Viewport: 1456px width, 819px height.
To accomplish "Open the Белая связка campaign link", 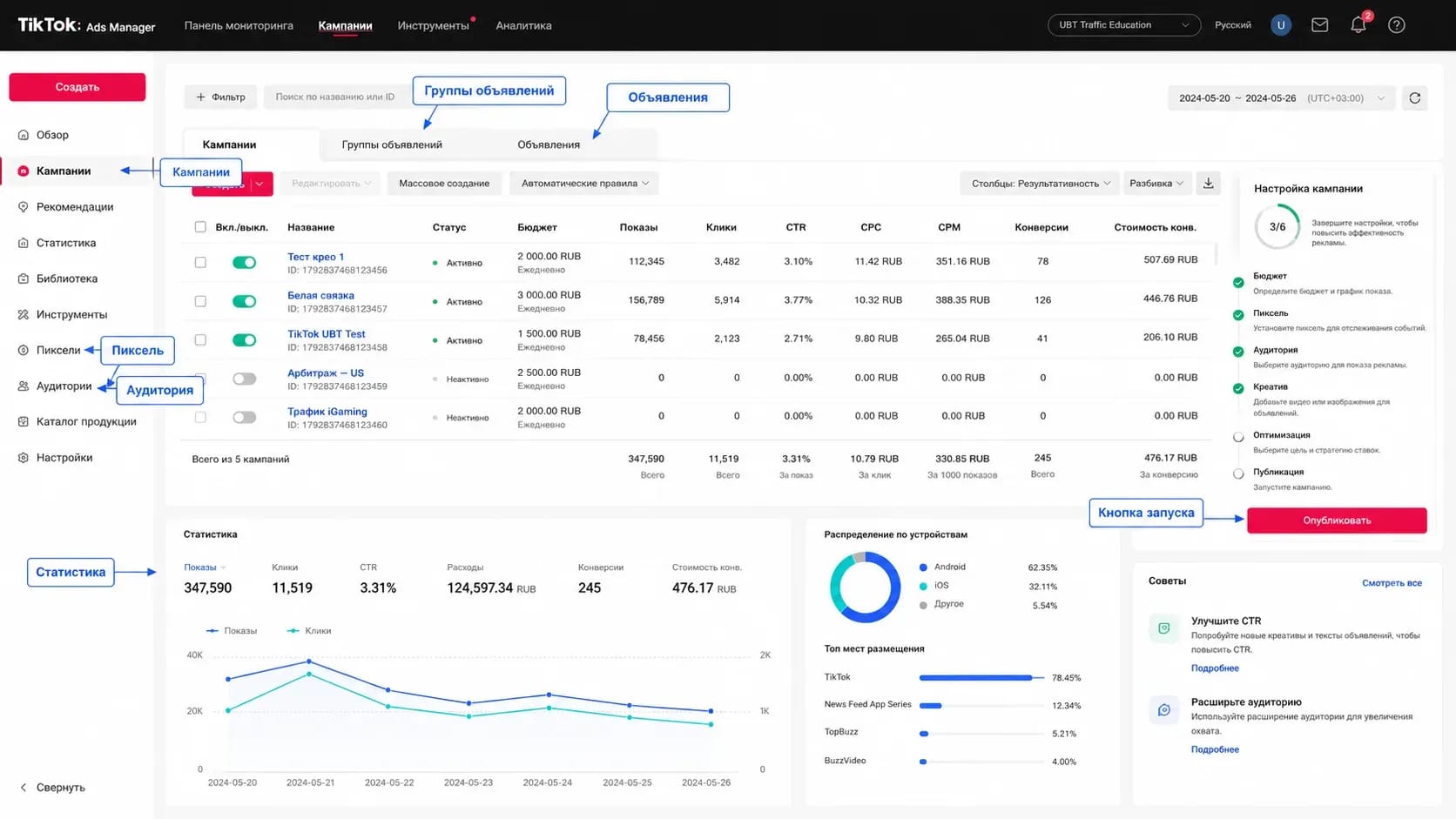I will [320, 296].
